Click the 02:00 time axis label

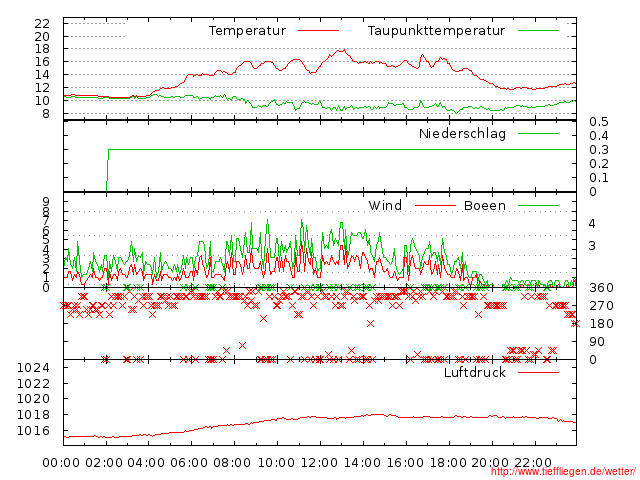pyautogui.click(x=104, y=463)
